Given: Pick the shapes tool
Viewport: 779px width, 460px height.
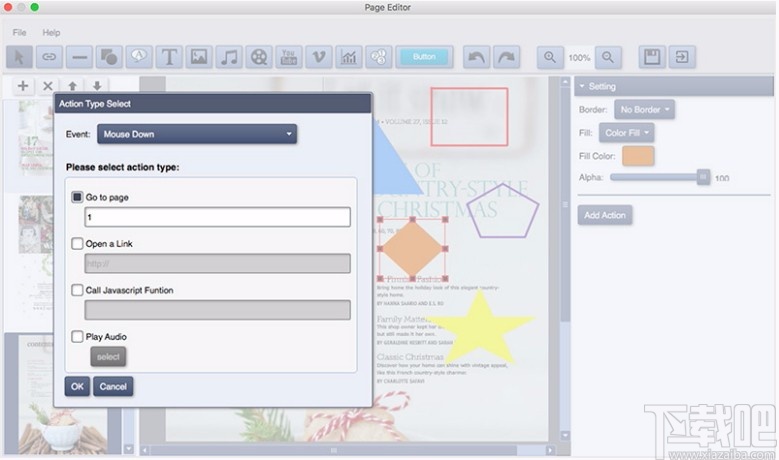Looking at the screenshot, I should (x=109, y=57).
